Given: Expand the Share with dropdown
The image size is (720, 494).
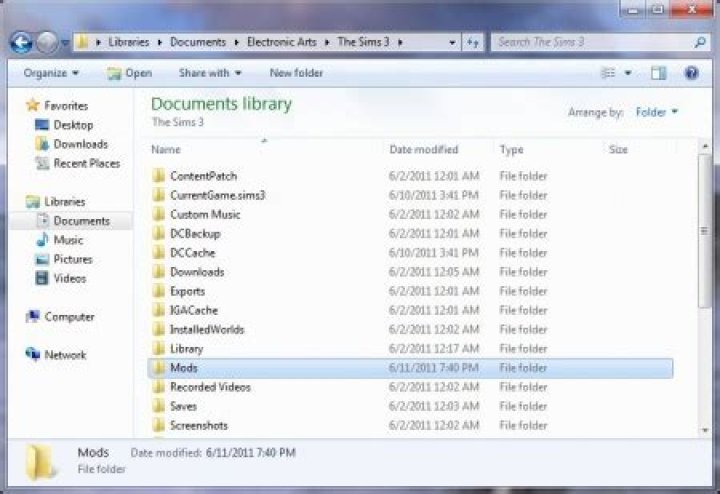Looking at the screenshot, I should coord(210,73).
